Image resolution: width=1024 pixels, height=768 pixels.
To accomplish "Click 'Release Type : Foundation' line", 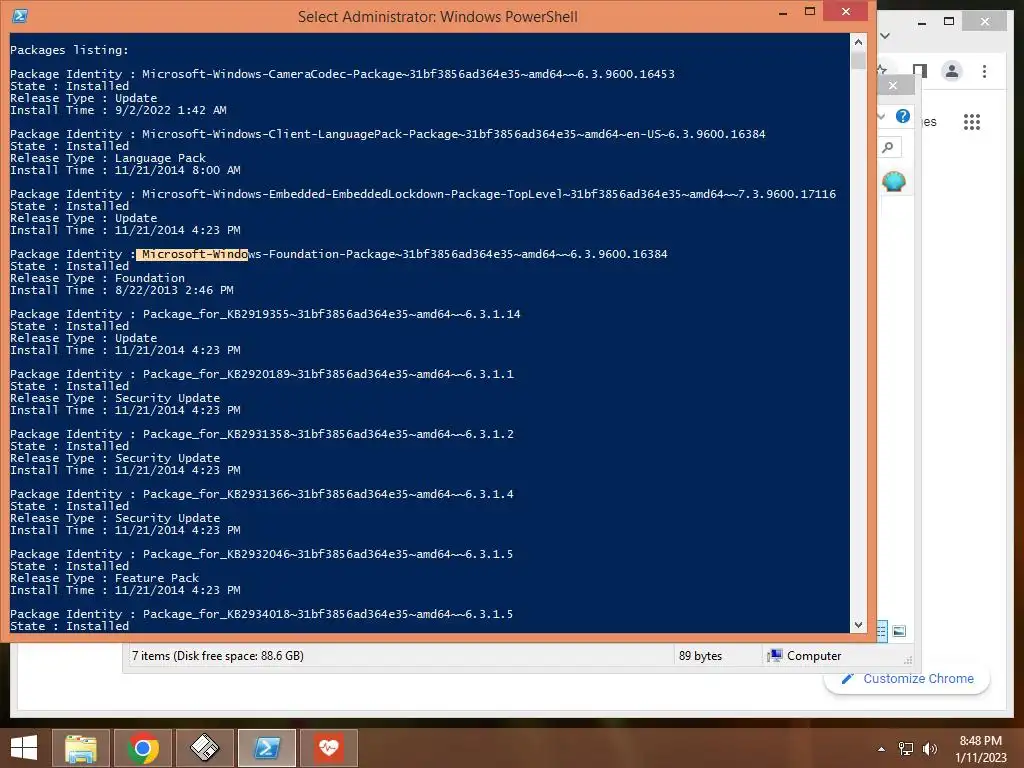I will [x=97, y=278].
